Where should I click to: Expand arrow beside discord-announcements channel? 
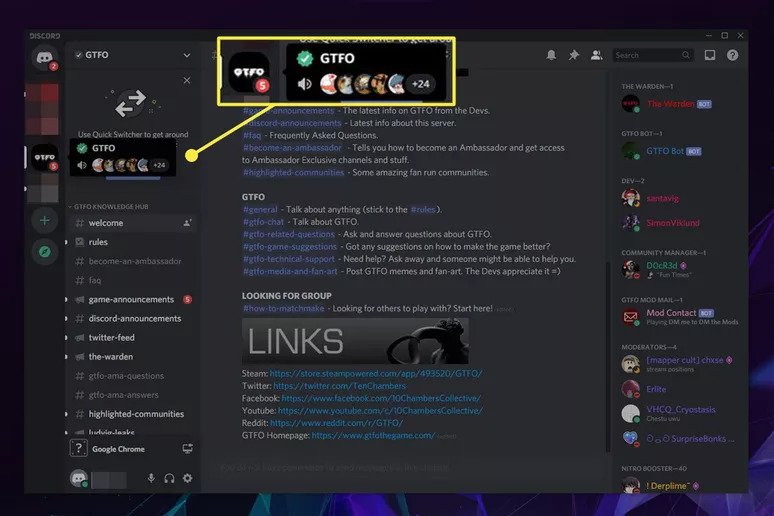point(67,318)
